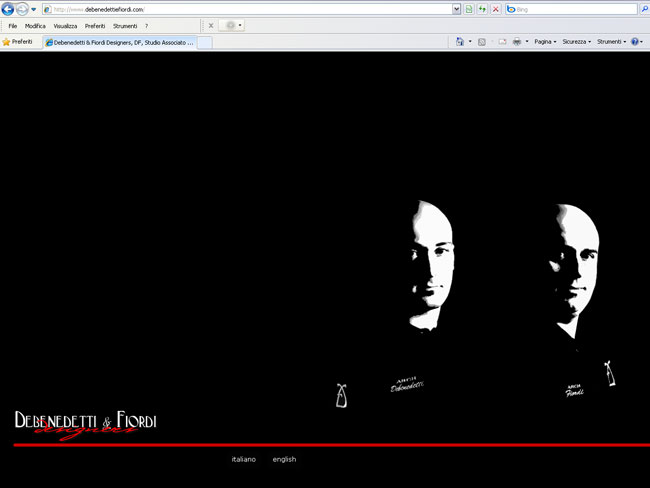Screen dimensions: 650x488
Task: Click the small emblem left of Debenedetti signature
Action: click(x=341, y=396)
